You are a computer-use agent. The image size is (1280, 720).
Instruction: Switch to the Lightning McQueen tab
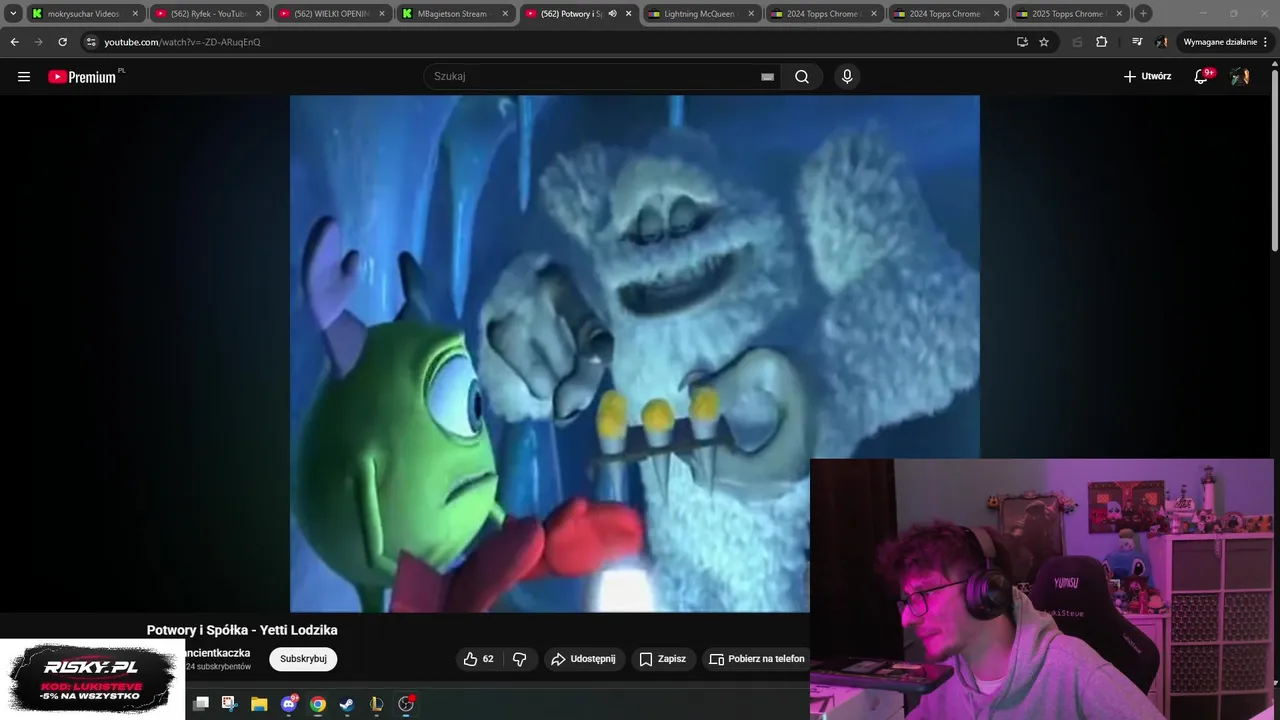(x=700, y=14)
